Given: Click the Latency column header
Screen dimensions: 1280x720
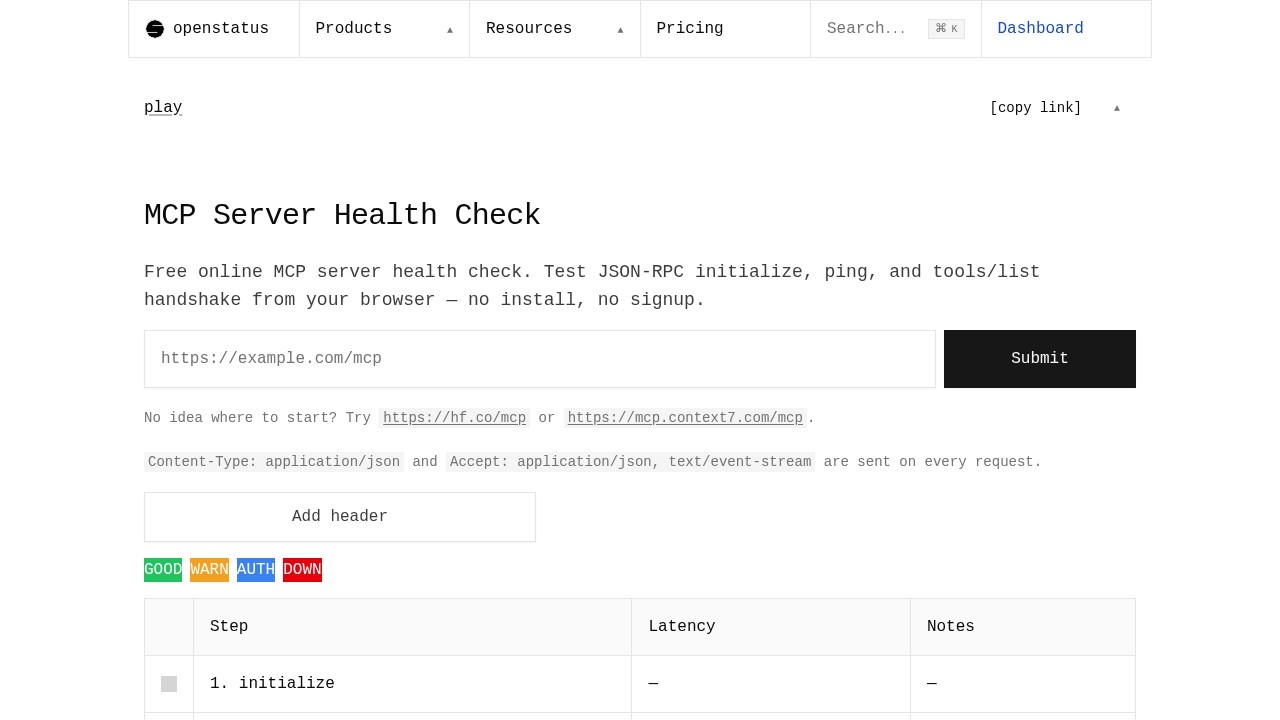Looking at the screenshot, I should (771, 627).
